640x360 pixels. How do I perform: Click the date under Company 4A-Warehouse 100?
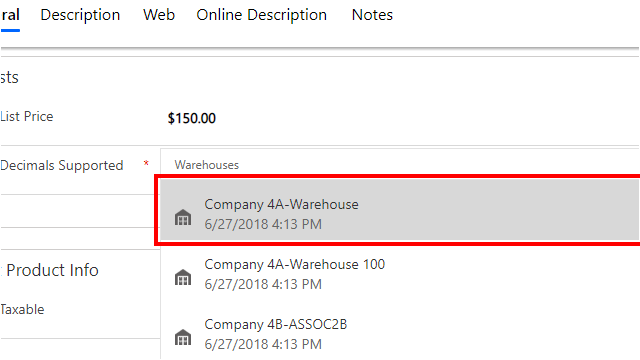point(263,284)
